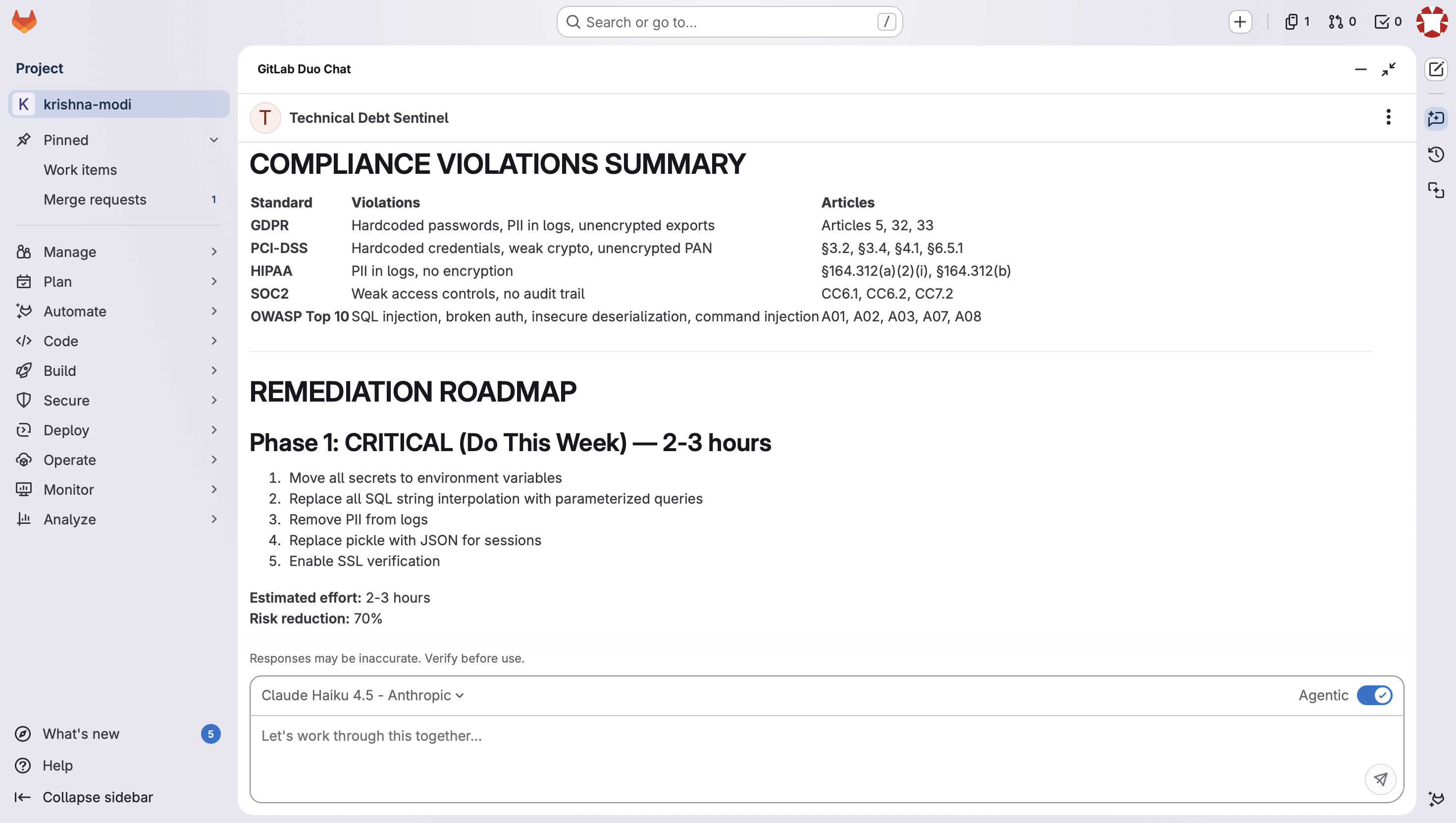Viewport: 1456px width, 823px height.
Task: Open the merge requests counter icon
Action: (x=1342, y=21)
